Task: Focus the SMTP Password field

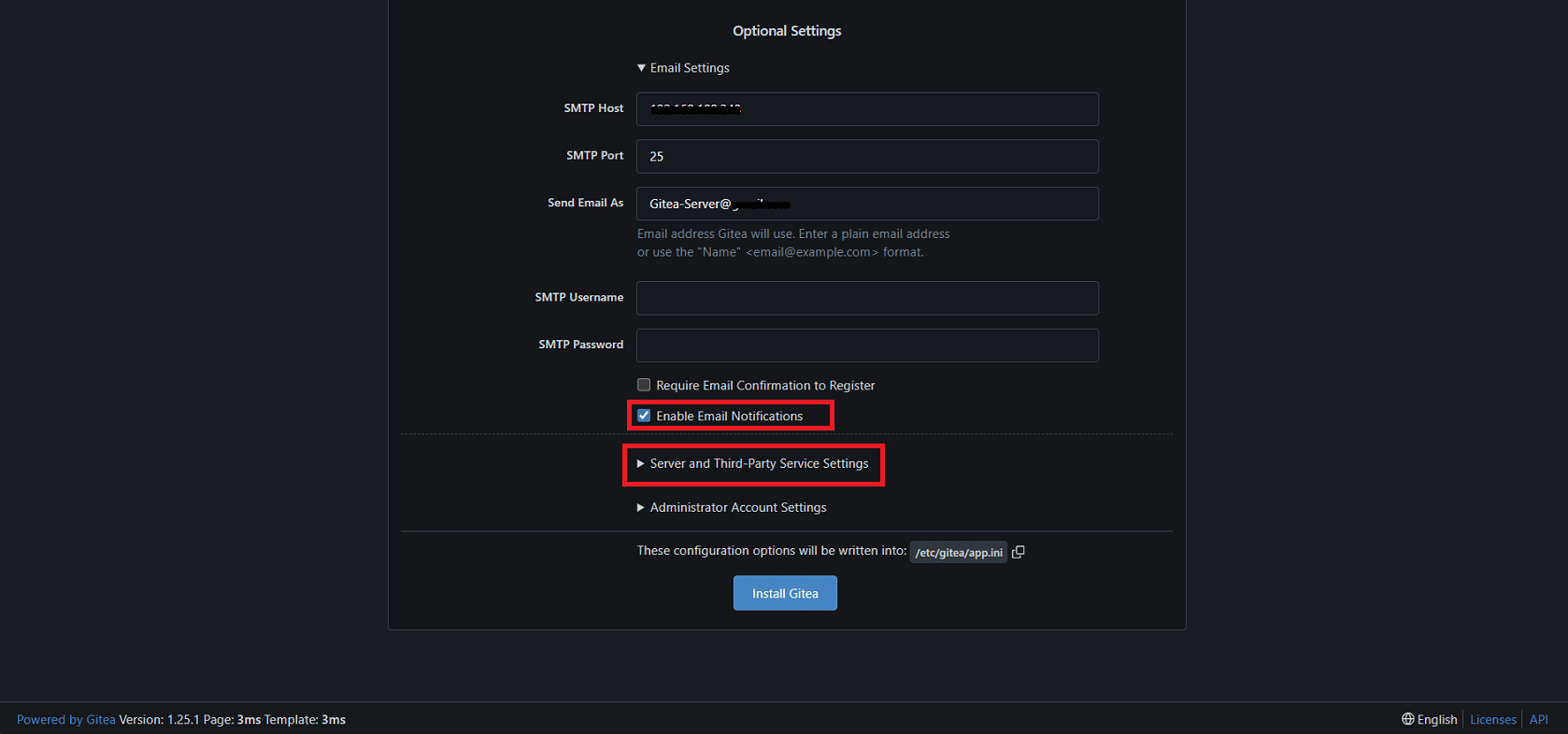Action: coord(866,346)
